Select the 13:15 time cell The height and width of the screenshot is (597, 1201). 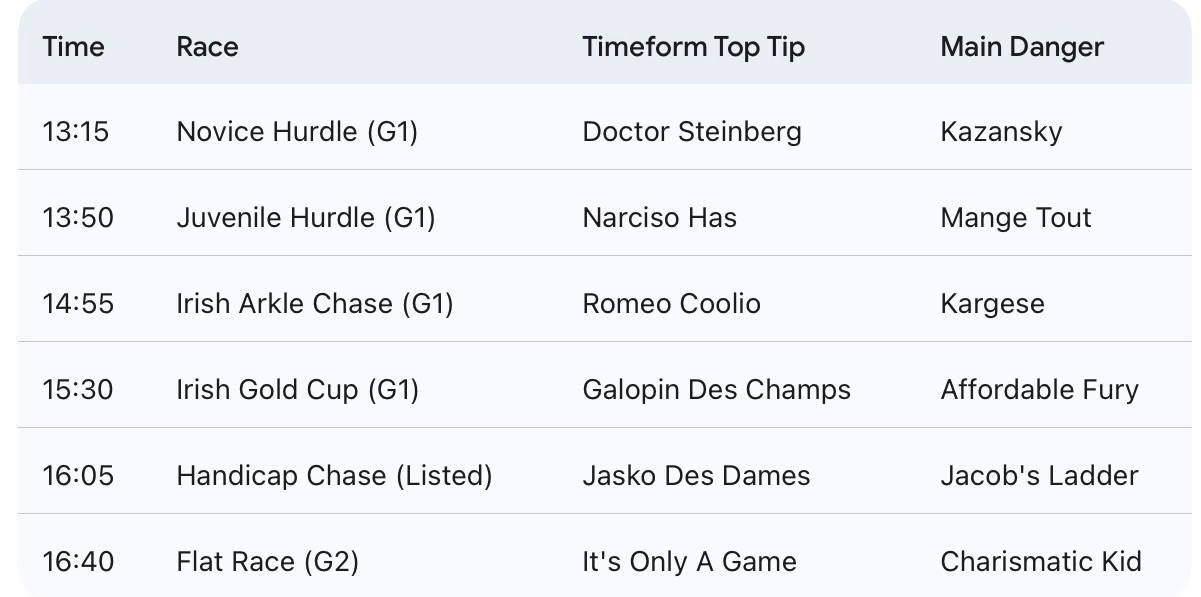coord(75,132)
